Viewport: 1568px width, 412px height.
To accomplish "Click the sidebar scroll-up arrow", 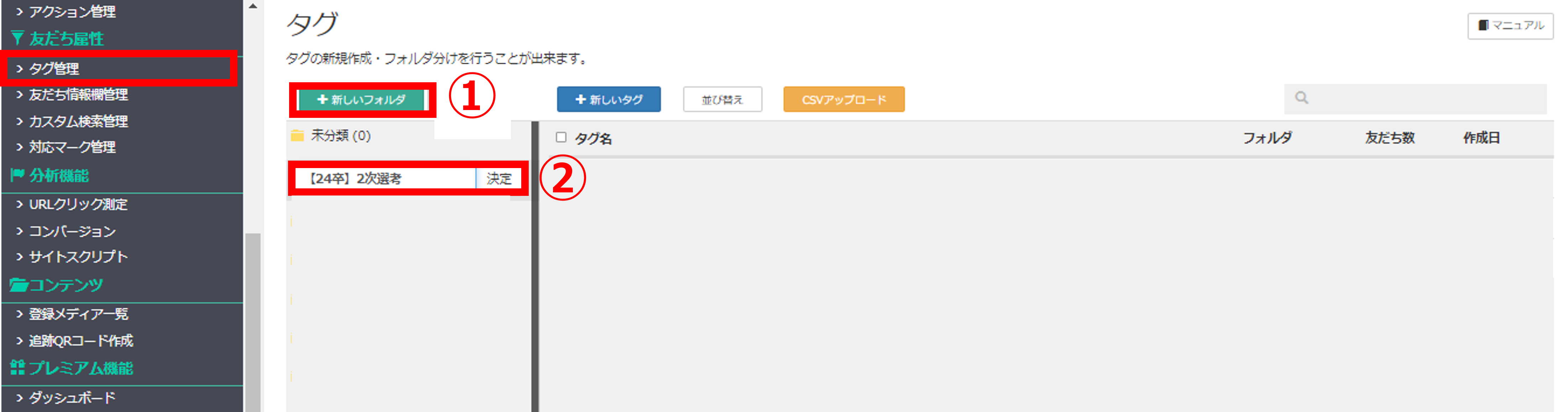I will pos(253,6).
